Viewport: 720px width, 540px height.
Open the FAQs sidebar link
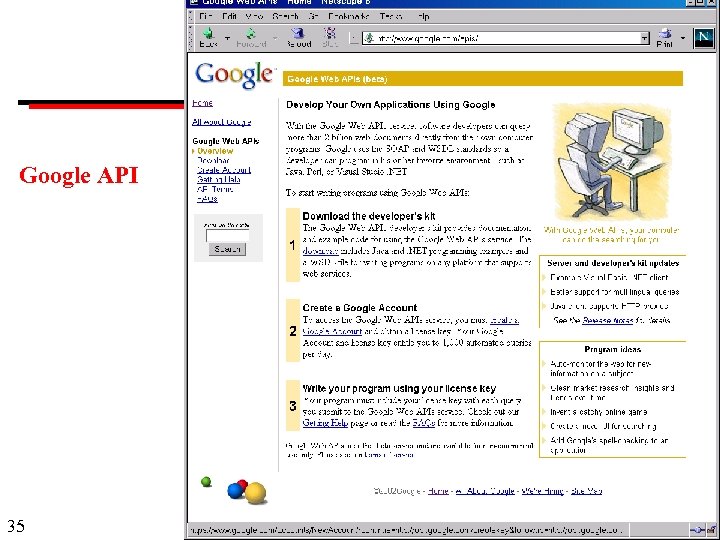207,199
